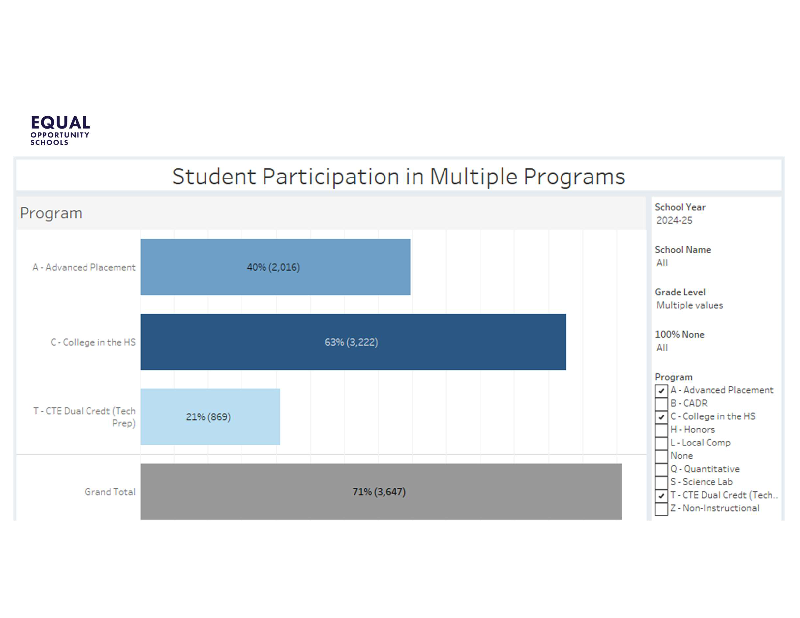The height and width of the screenshot is (618, 800).
Task: Click the 'T - CTE Dual Credt (Tech Prep)' row label
Action: pyautogui.click(x=85, y=417)
